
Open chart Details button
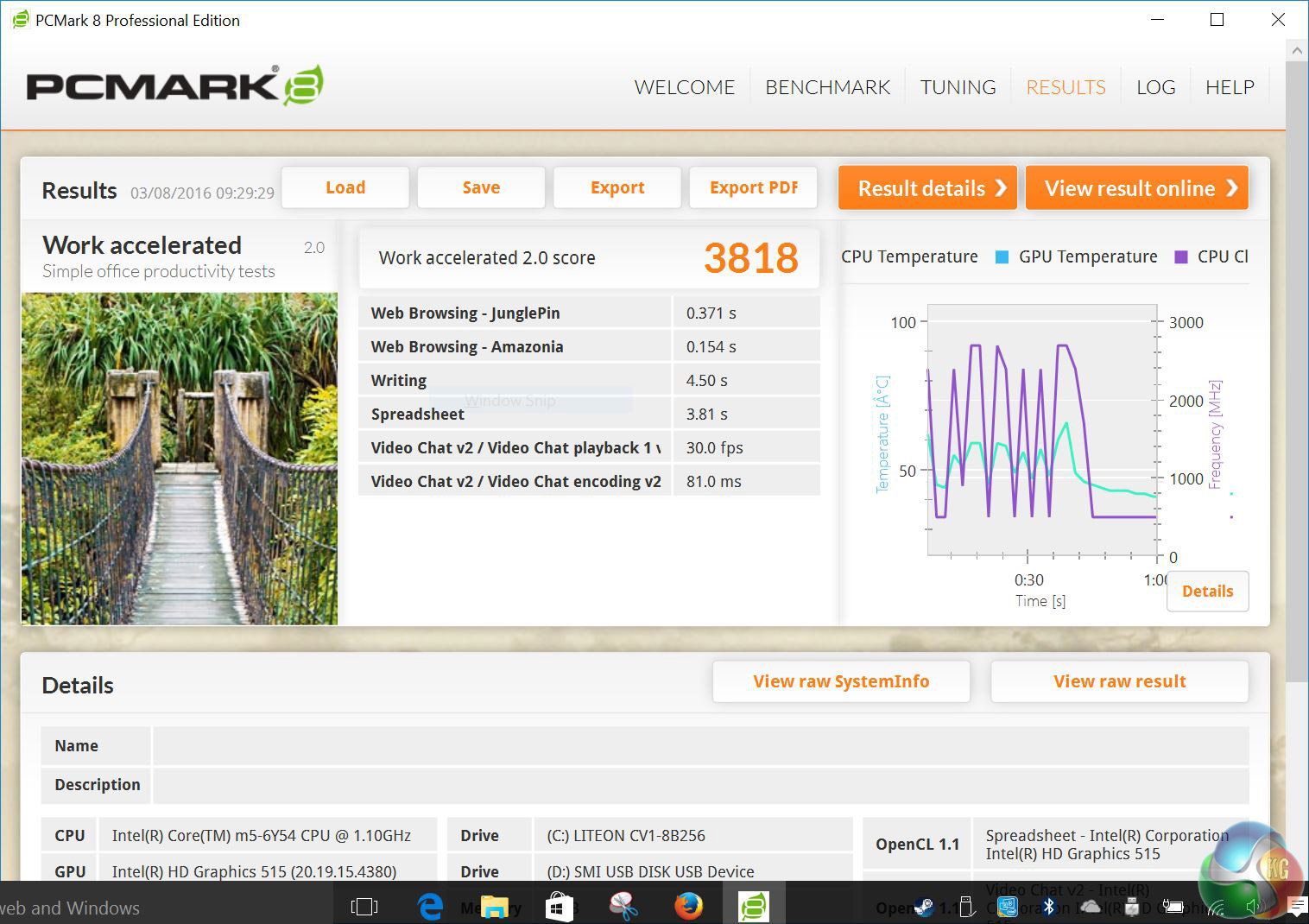(x=1207, y=592)
